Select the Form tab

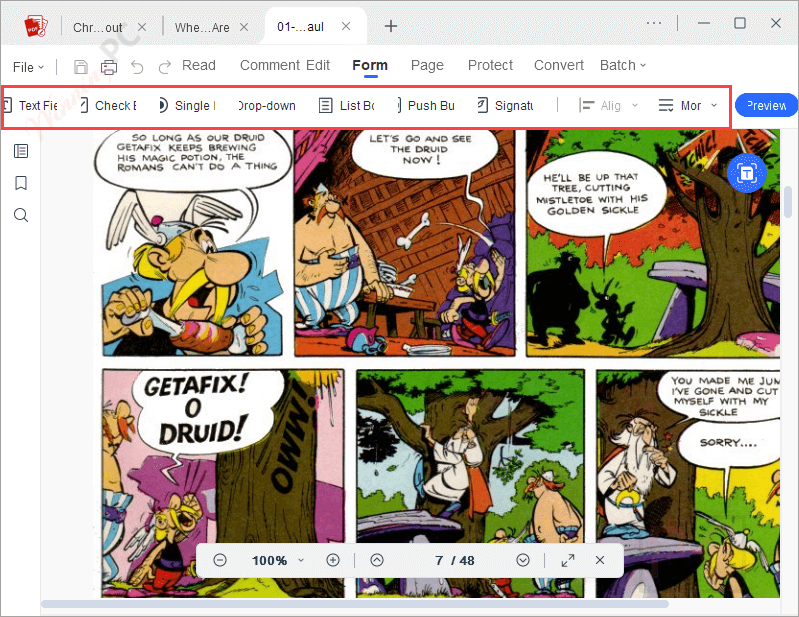370,65
